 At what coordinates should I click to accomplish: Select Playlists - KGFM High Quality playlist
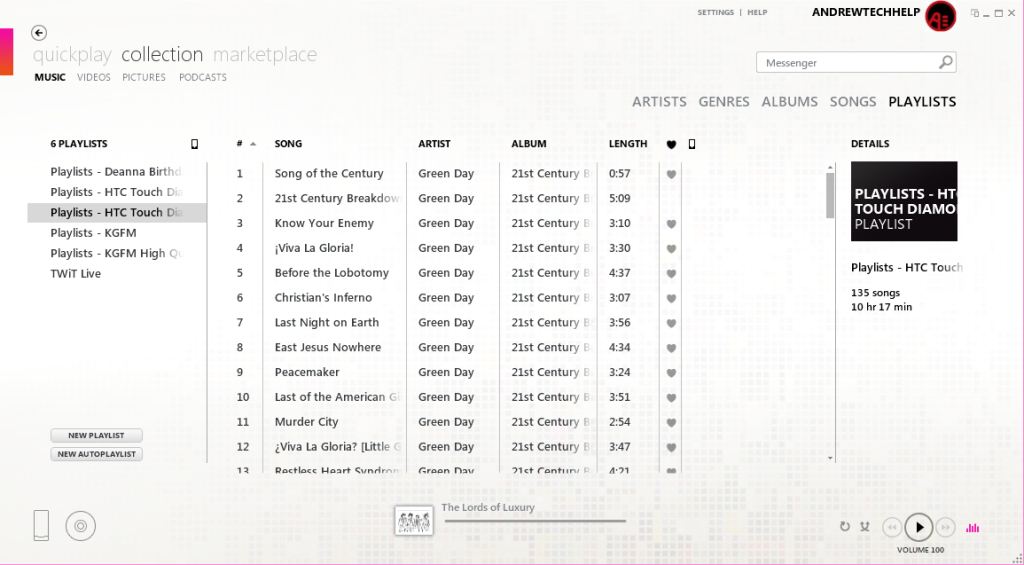(x=116, y=253)
